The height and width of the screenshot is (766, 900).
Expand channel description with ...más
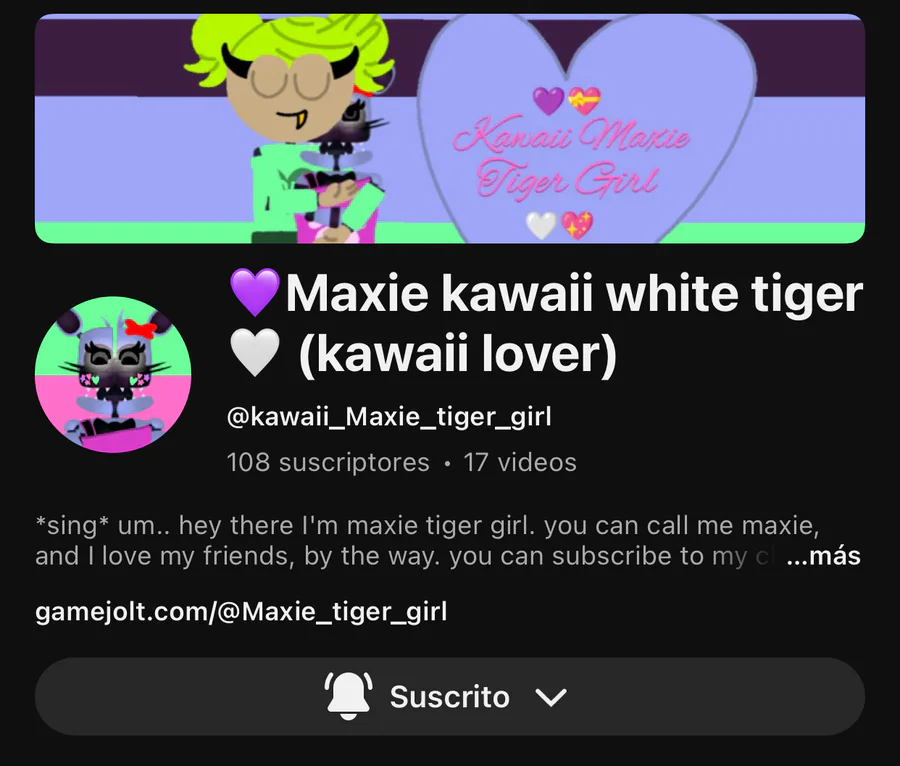824,555
